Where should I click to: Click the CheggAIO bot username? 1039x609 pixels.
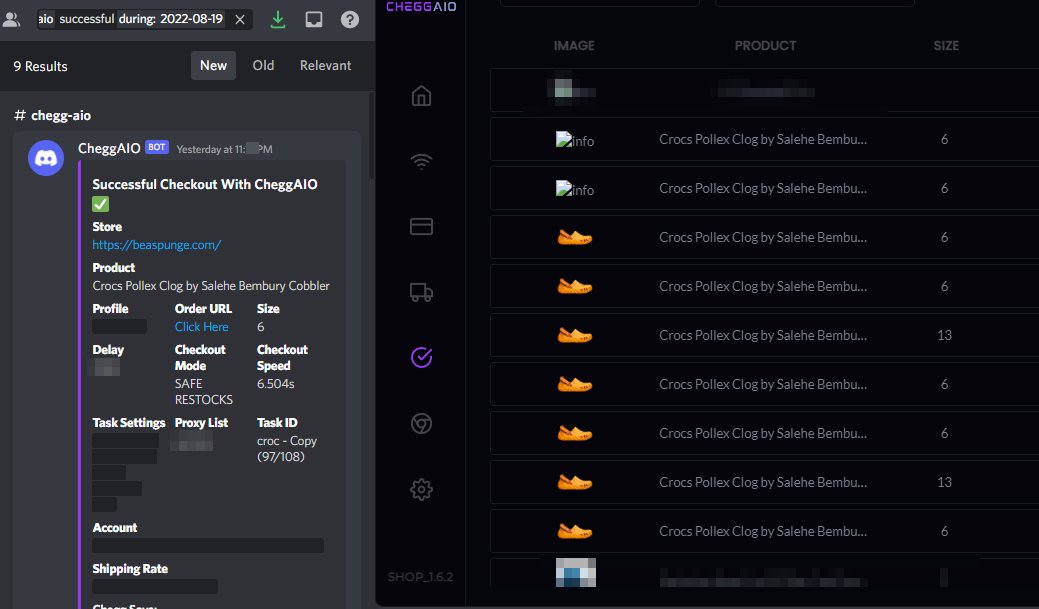tap(109, 148)
